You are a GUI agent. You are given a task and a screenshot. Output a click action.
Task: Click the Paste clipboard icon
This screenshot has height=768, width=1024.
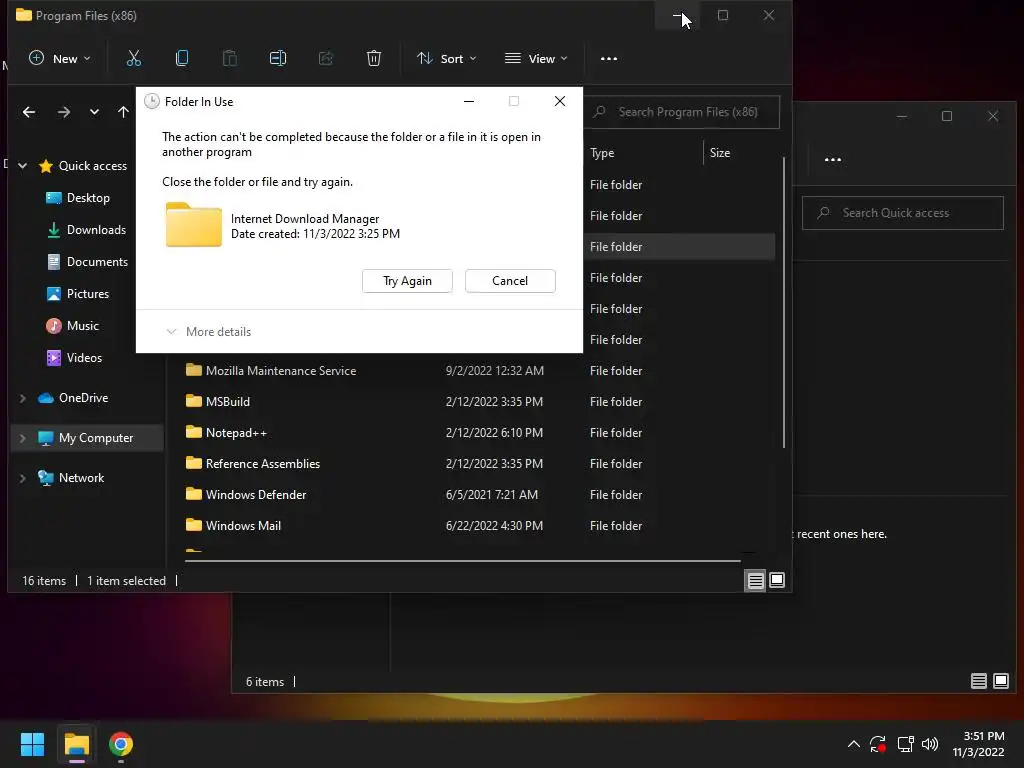click(x=230, y=58)
